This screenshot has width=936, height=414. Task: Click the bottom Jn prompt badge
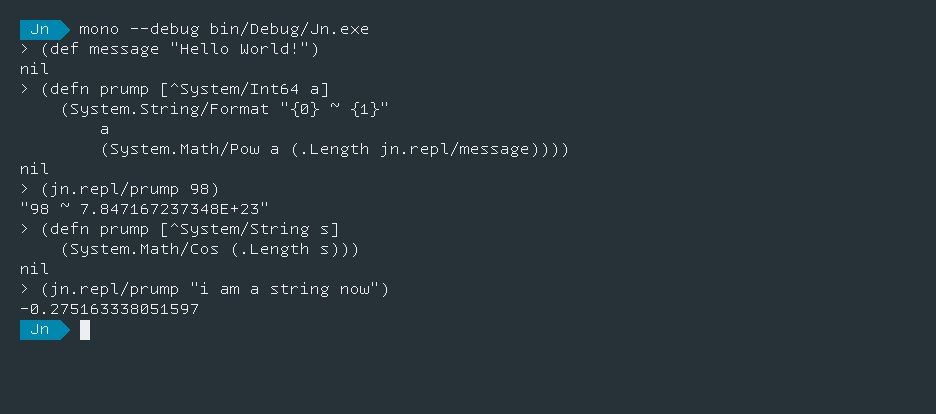pos(45,330)
